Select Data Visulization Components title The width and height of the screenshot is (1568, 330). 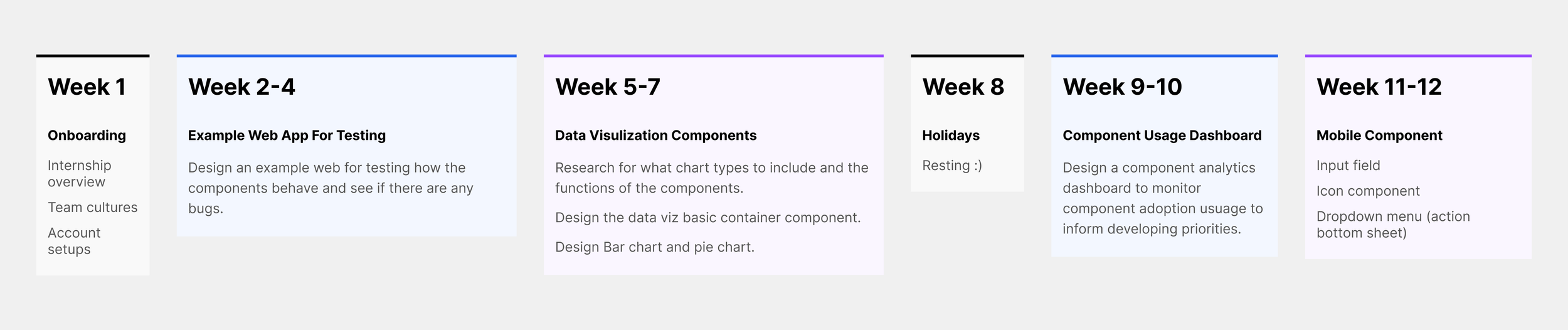(655, 136)
